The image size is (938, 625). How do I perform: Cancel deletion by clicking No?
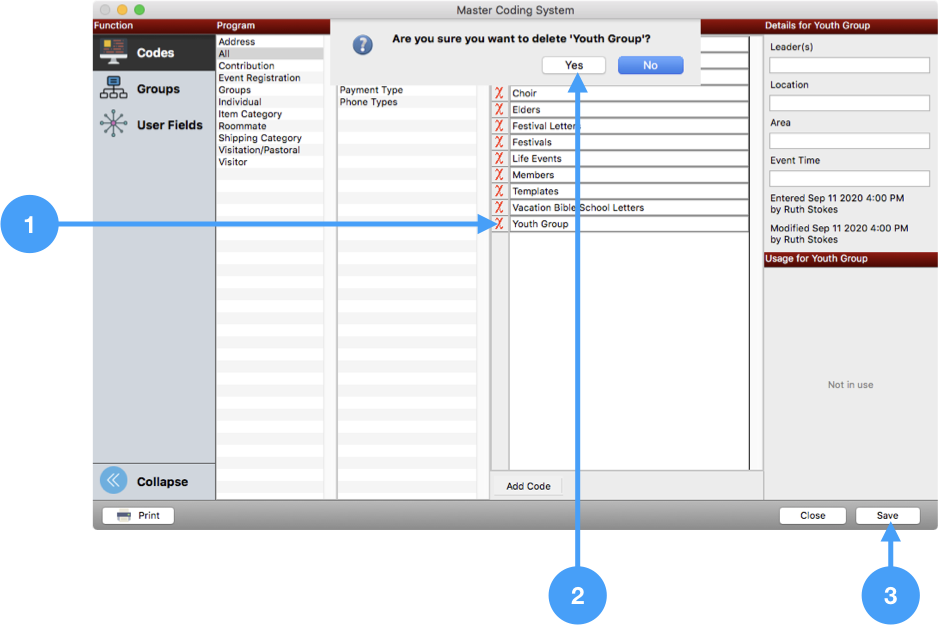[650, 65]
